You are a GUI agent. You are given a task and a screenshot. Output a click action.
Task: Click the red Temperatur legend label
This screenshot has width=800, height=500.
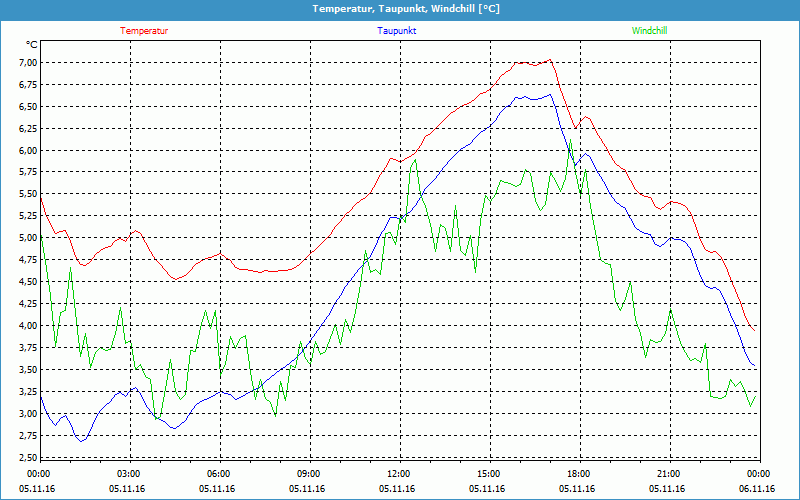(144, 31)
